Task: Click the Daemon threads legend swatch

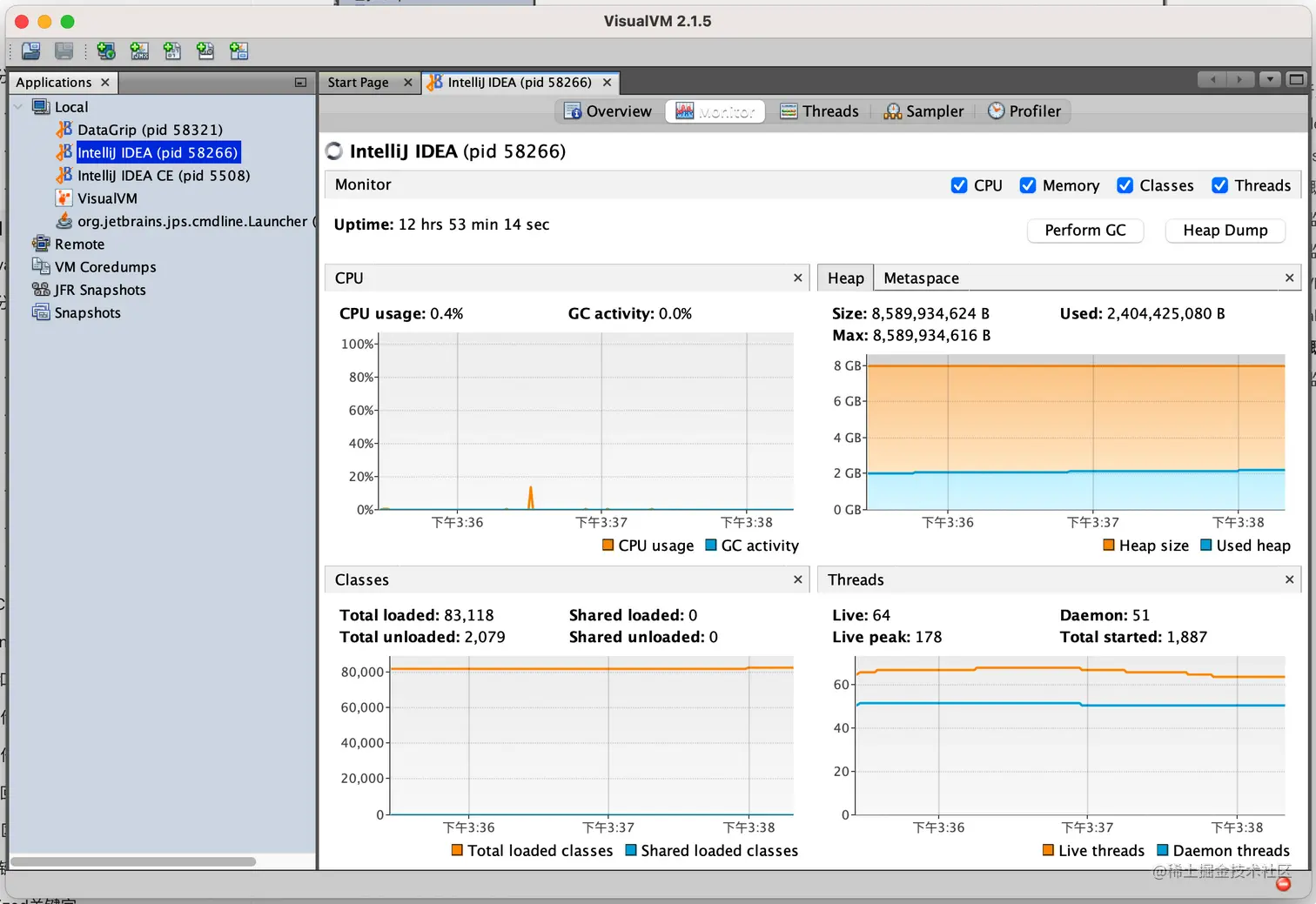Action: 1163,850
